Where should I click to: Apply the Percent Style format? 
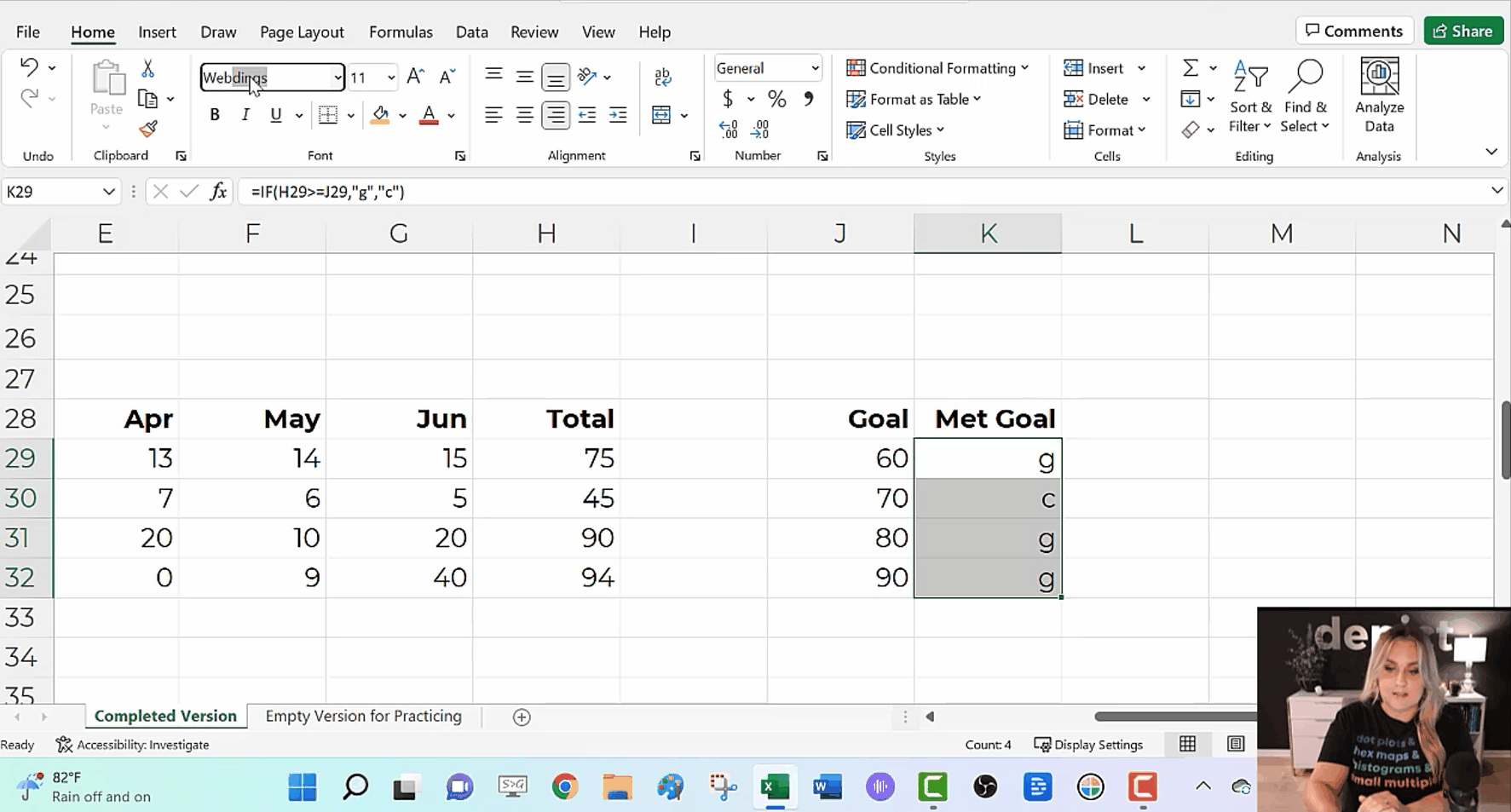[776, 99]
